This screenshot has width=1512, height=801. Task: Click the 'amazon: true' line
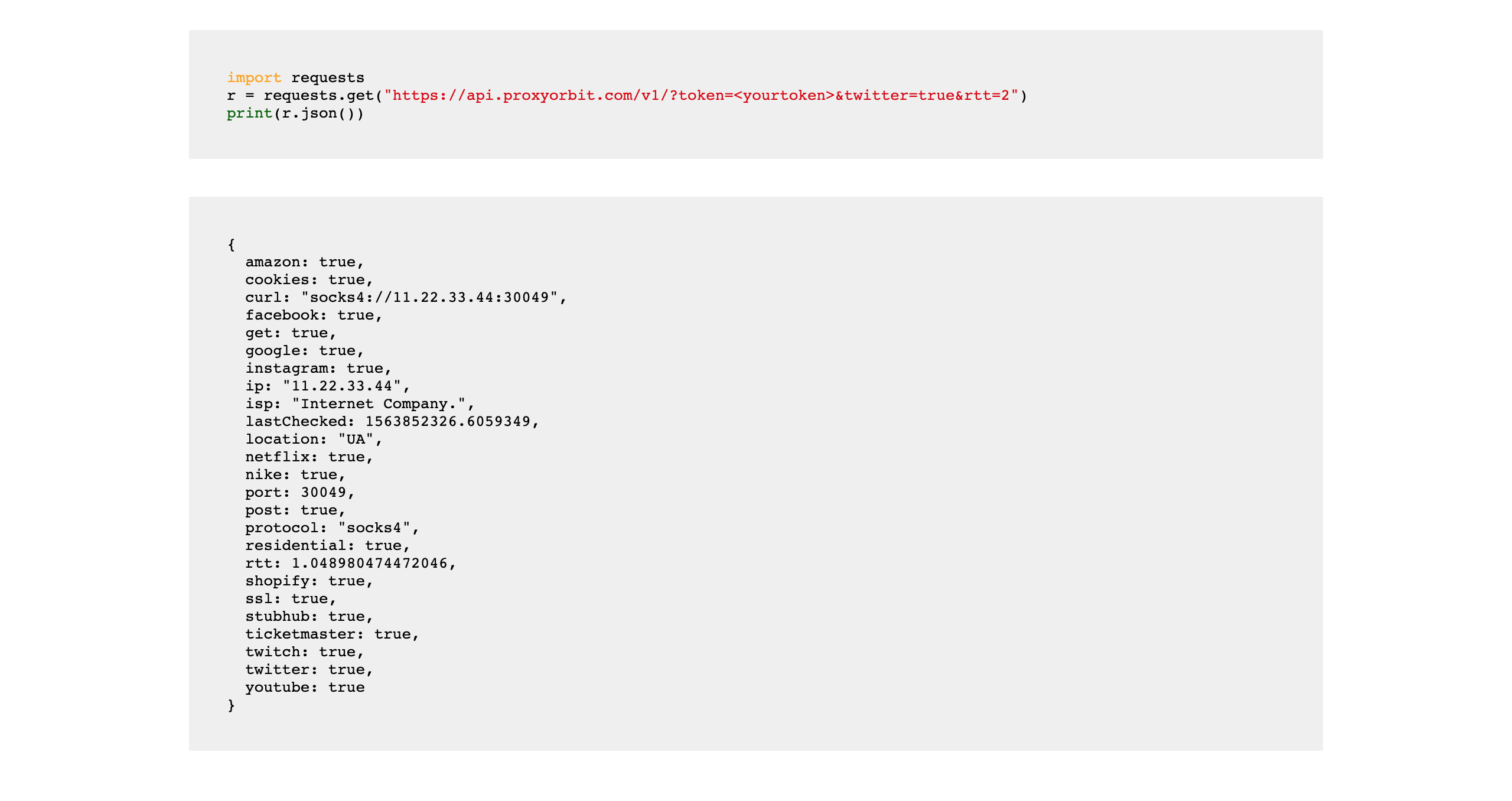tap(305, 262)
